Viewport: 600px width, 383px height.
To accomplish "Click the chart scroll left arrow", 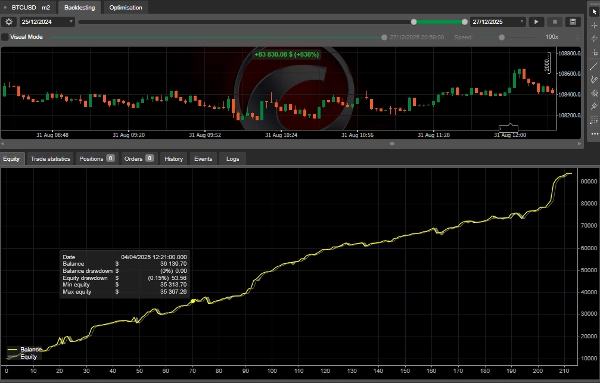I will (3, 143).
